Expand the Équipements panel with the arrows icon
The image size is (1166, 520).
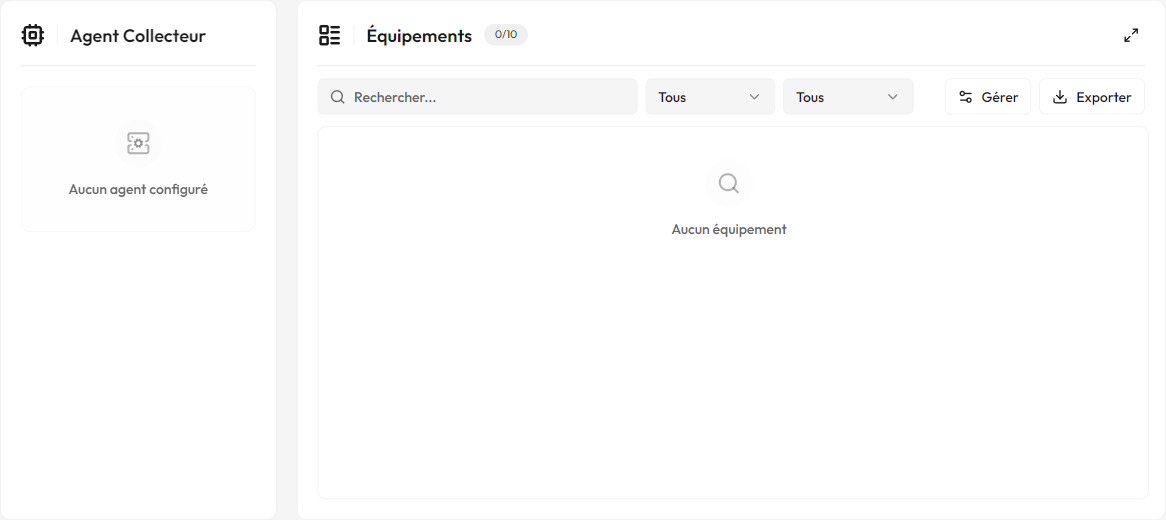pos(1131,35)
